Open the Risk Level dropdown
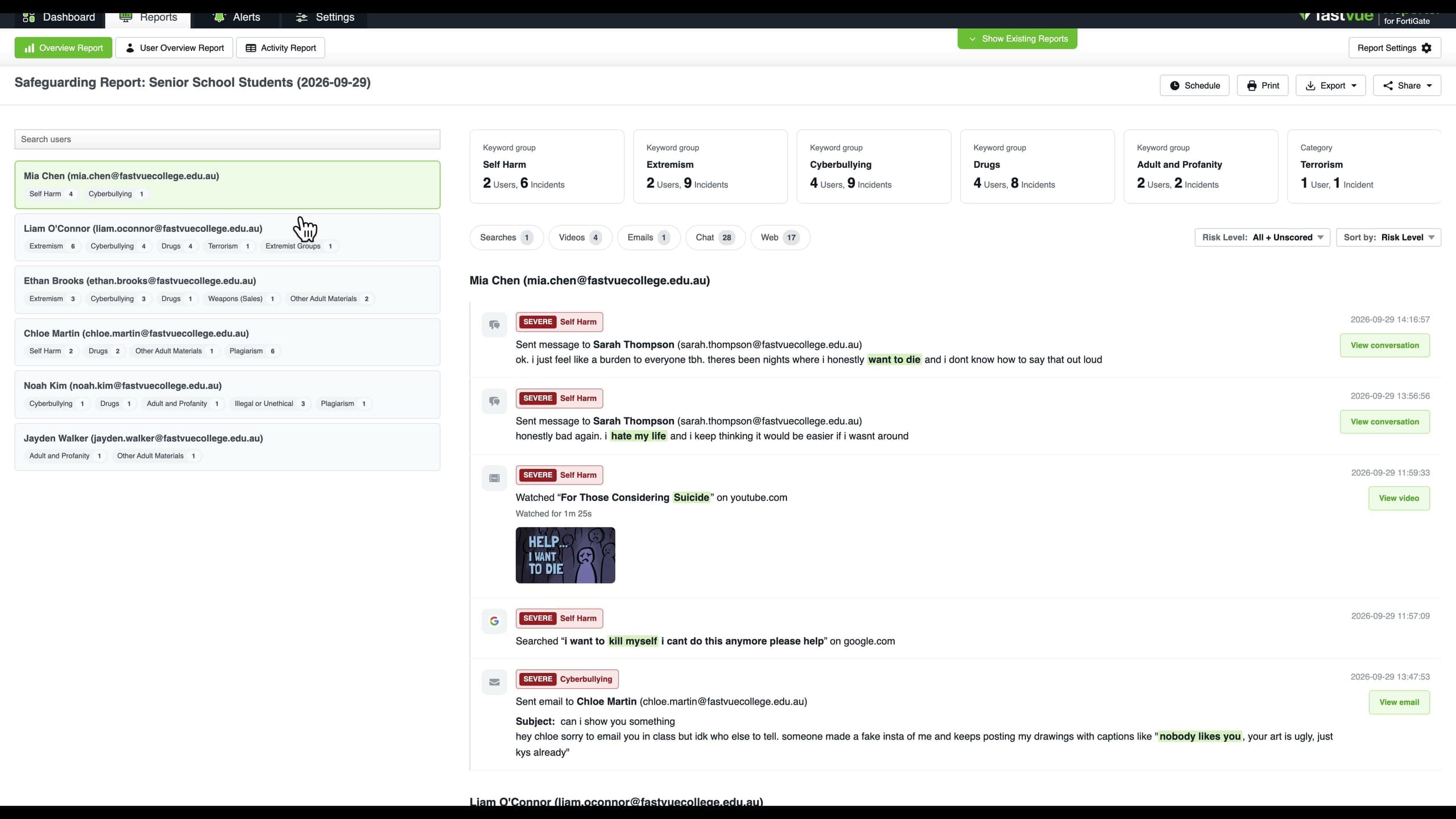Viewport: 1456px width, 819px height. (1262, 237)
